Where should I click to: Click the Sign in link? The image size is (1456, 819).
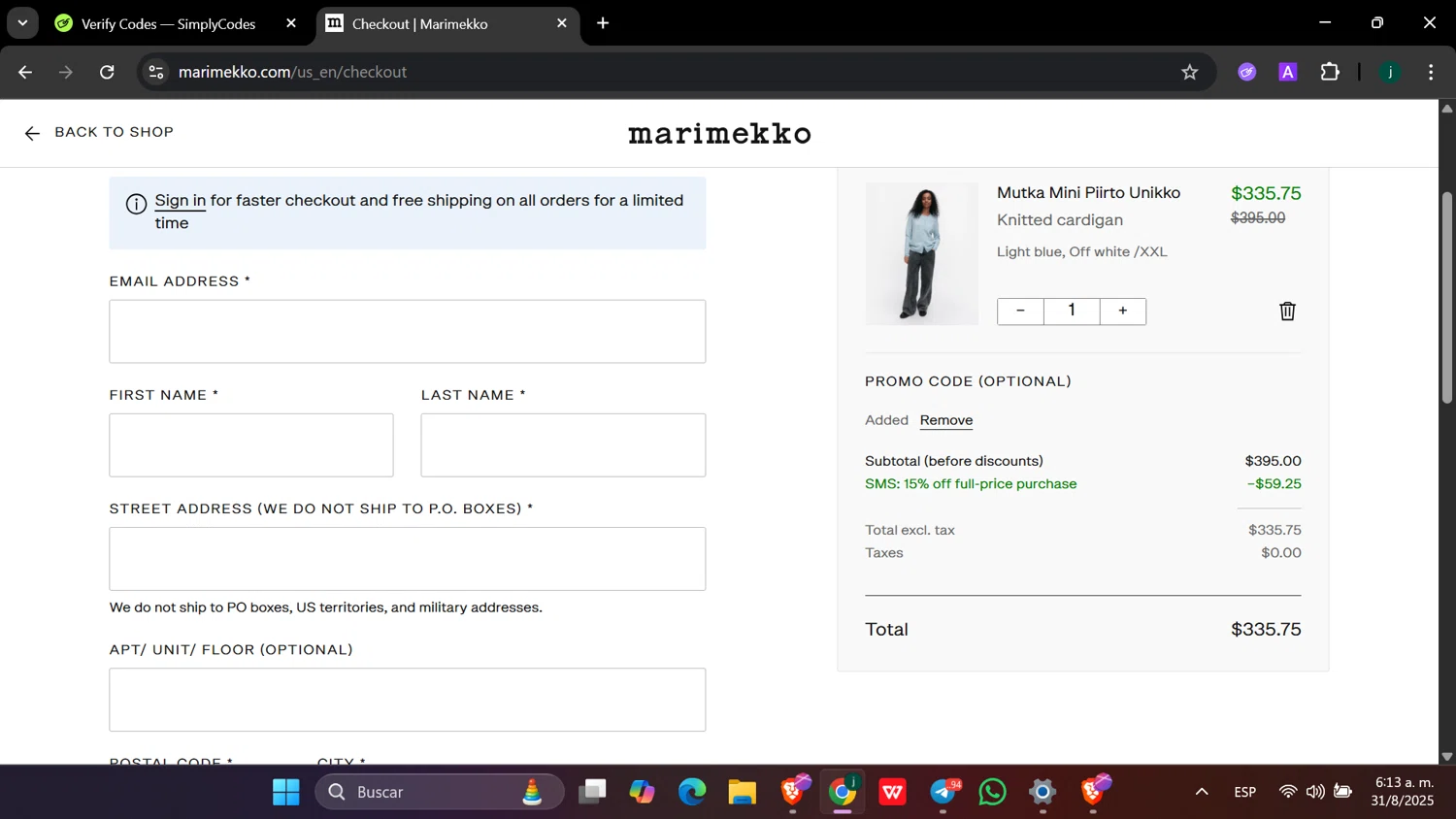coord(181,201)
